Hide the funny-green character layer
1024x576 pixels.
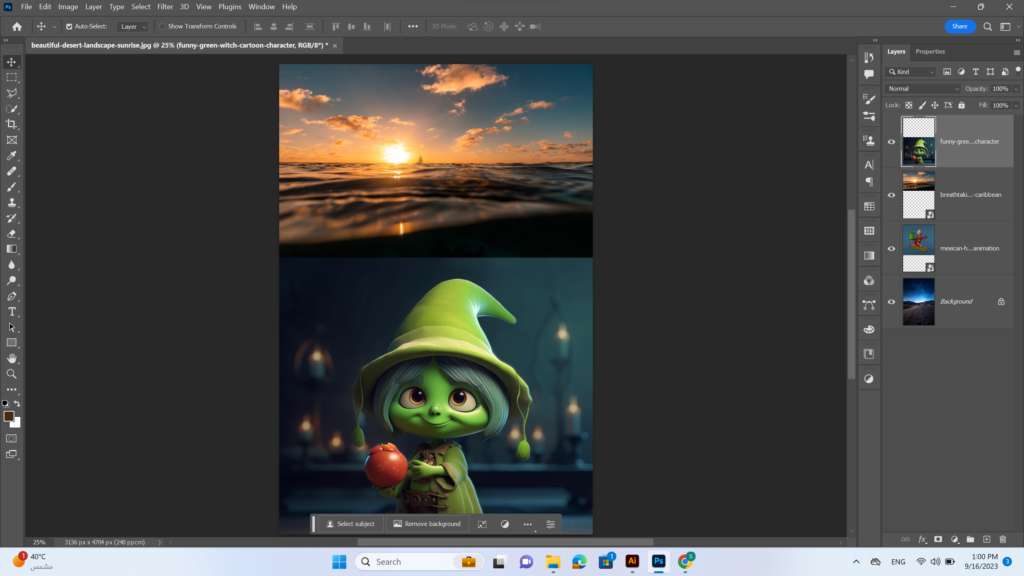(891, 142)
